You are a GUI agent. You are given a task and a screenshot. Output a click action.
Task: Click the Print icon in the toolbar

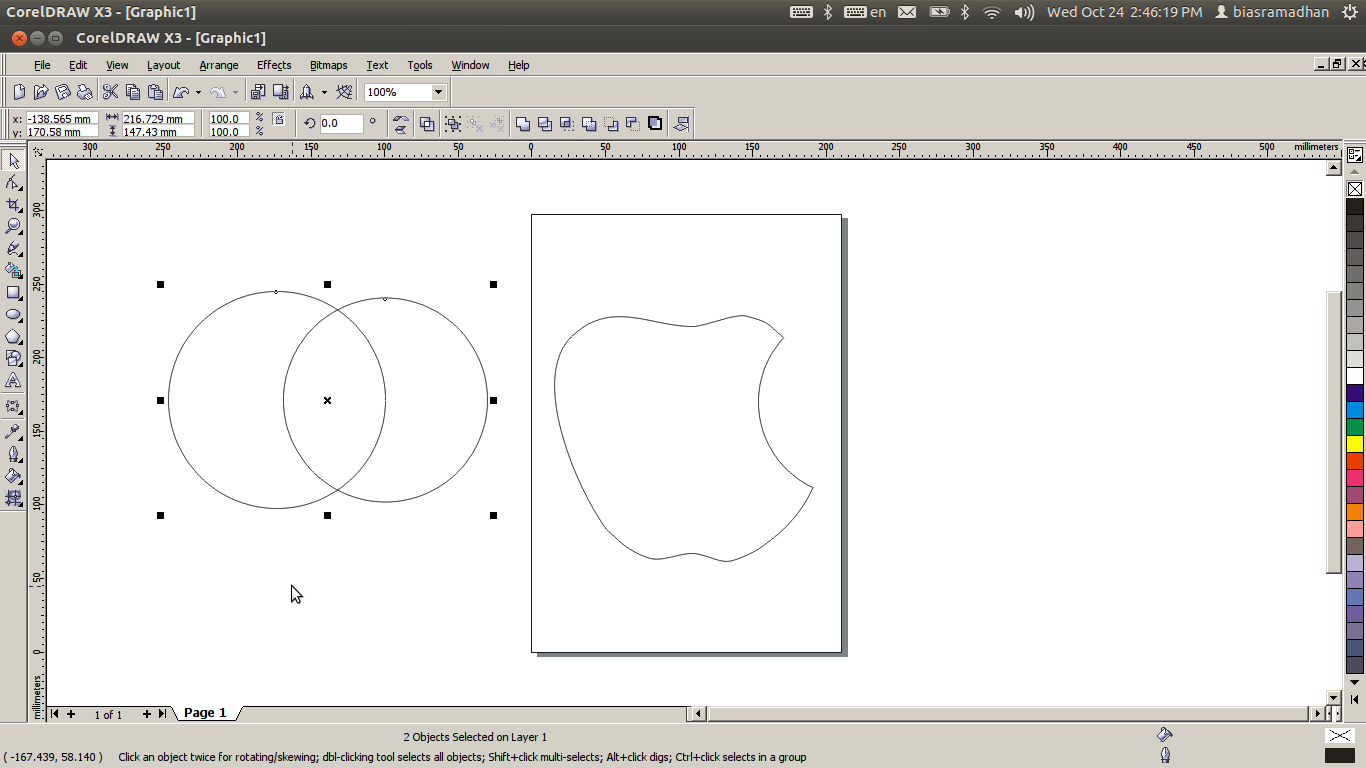[85, 92]
